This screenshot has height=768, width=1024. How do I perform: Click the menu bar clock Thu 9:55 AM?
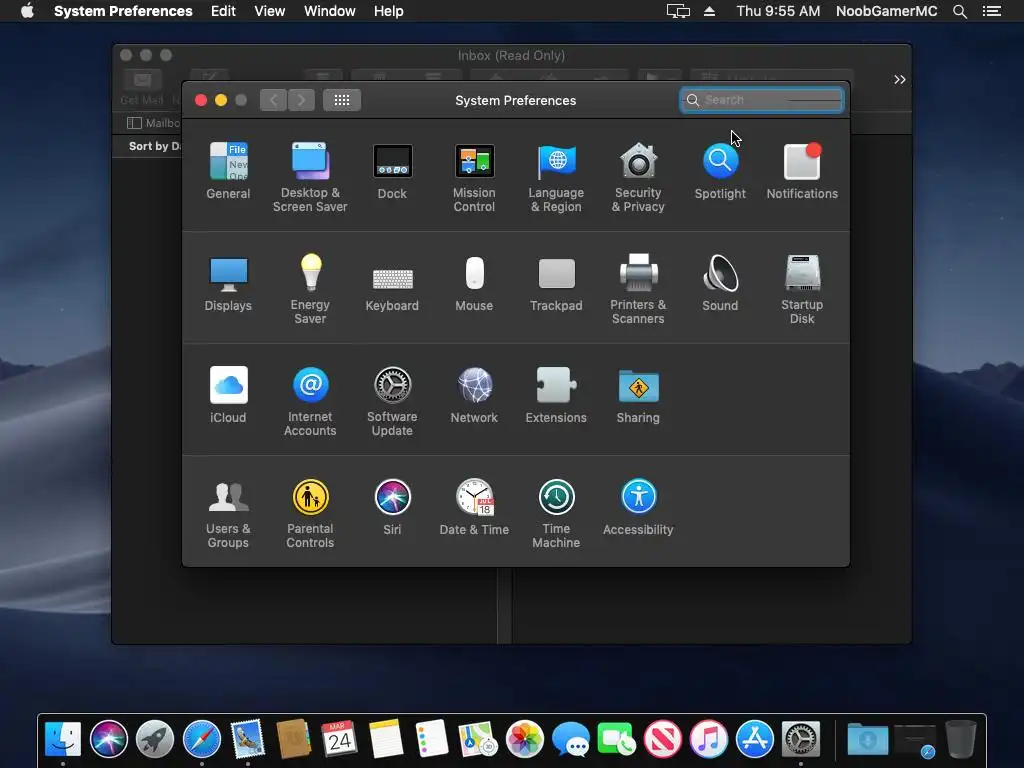tap(778, 11)
